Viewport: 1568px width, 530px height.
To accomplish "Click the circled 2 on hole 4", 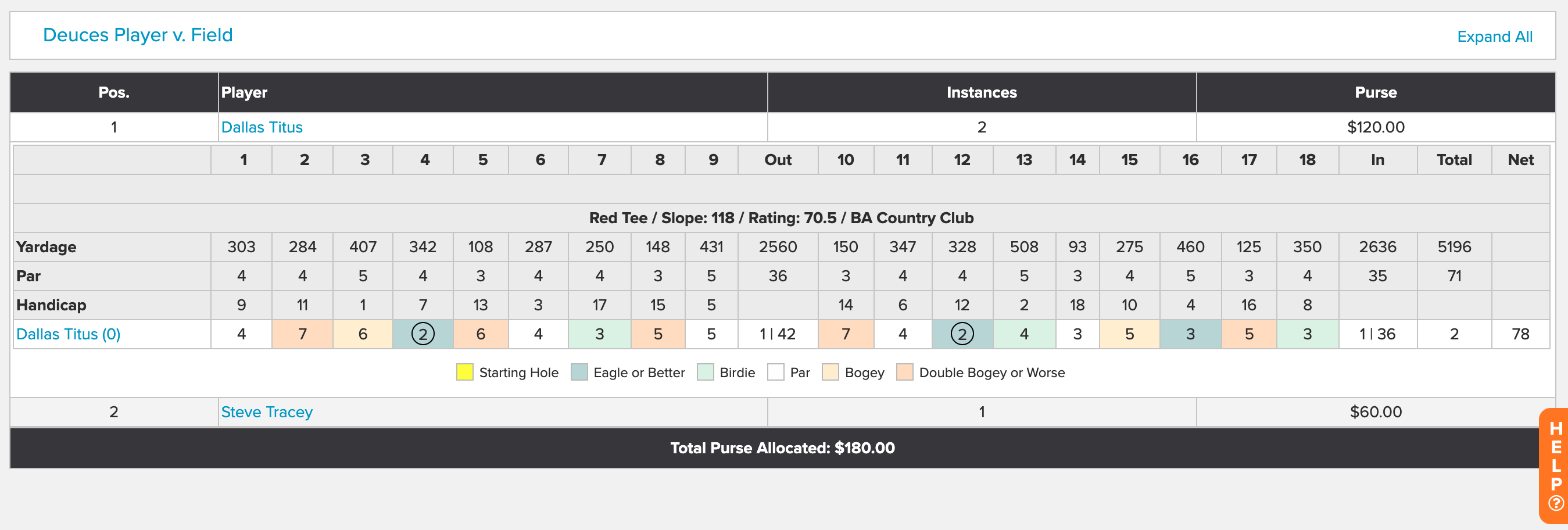I will click(x=423, y=334).
